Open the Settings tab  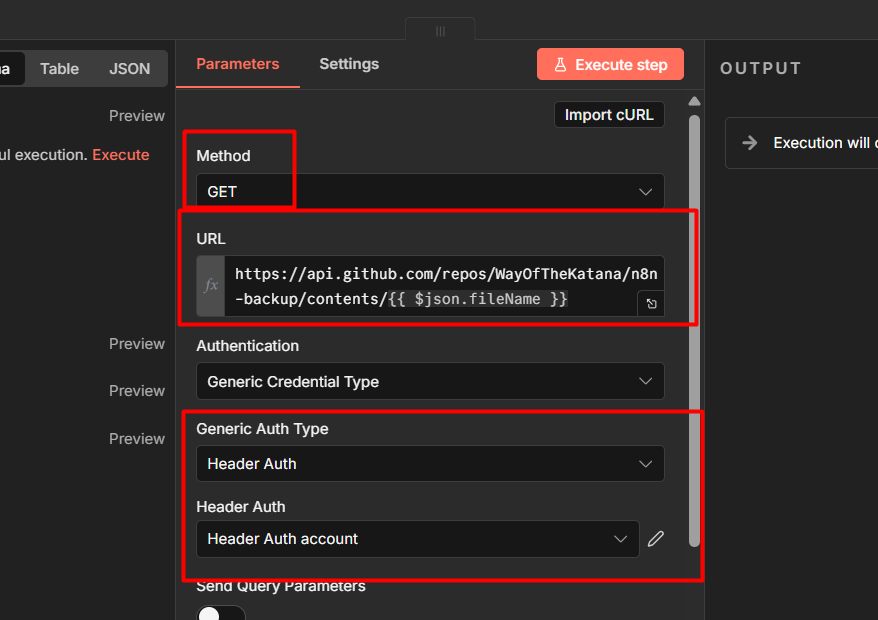point(349,64)
